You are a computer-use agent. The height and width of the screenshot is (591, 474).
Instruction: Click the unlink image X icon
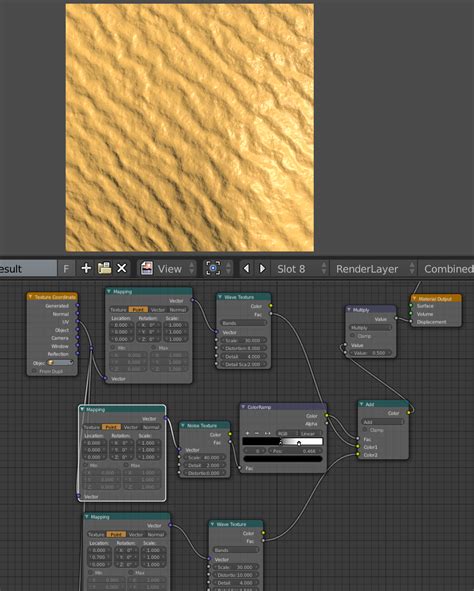tap(122, 268)
